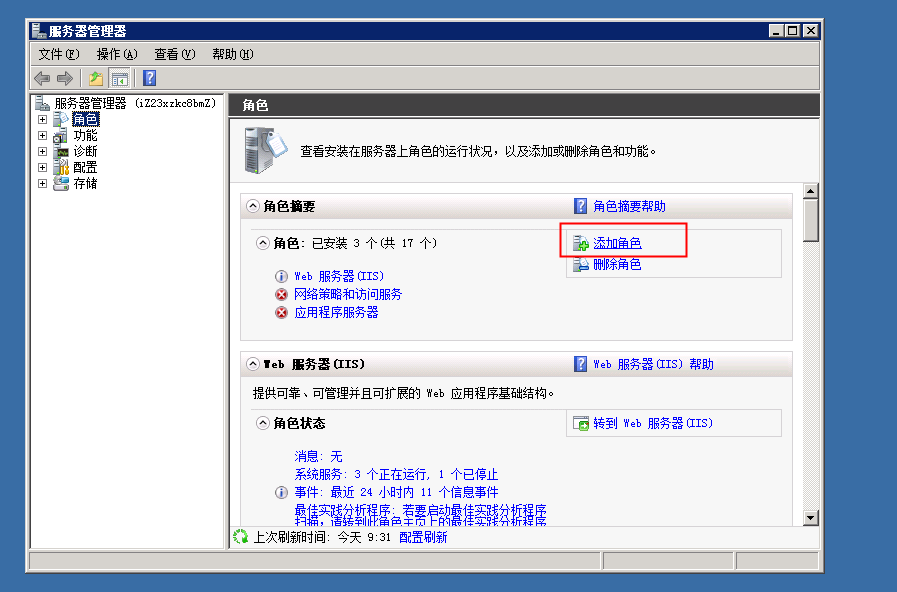Toggle the show/hide console tree icon

click(x=120, y=79)
